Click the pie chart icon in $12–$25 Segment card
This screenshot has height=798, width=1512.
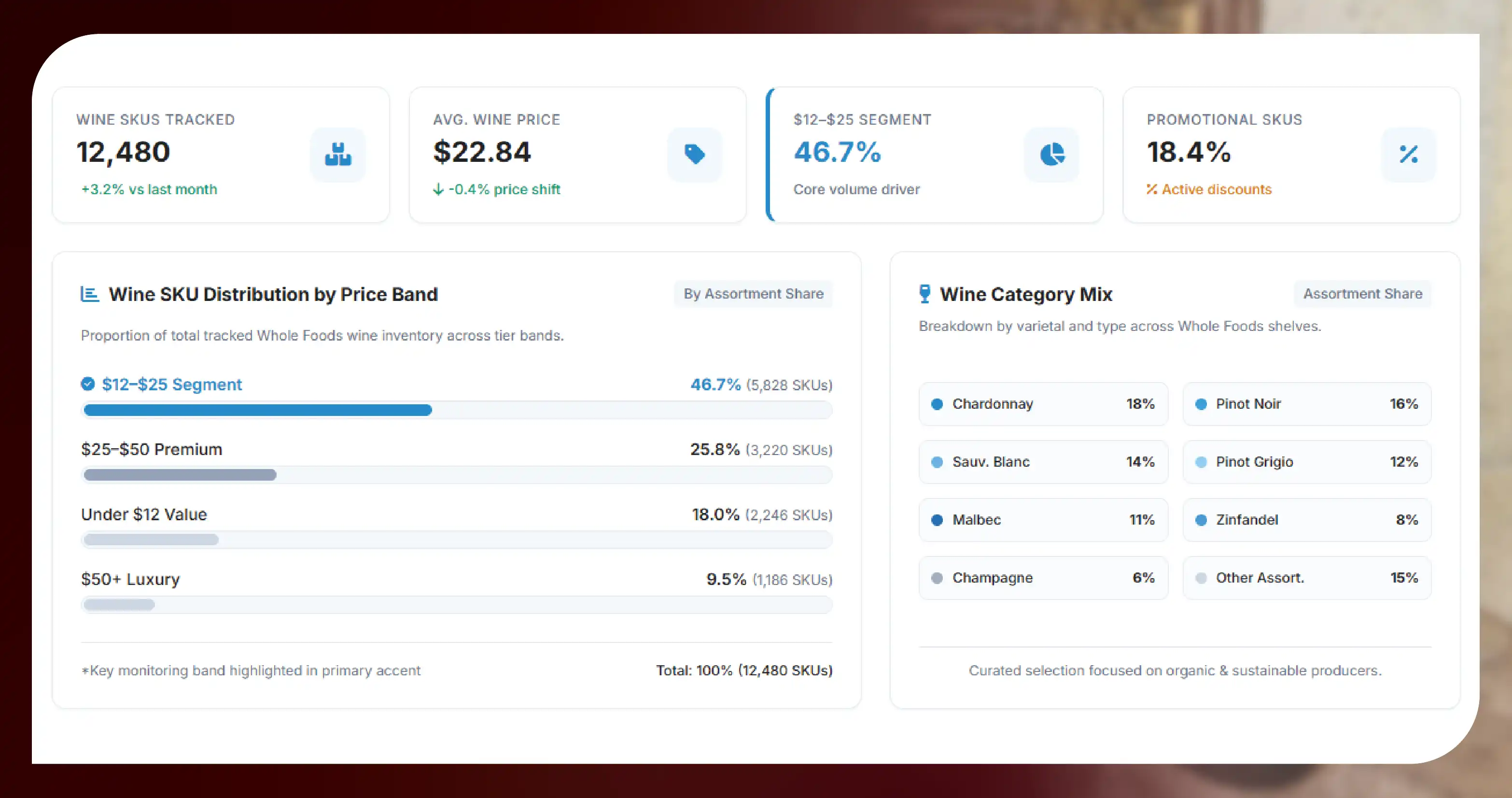coord(1052,155)
